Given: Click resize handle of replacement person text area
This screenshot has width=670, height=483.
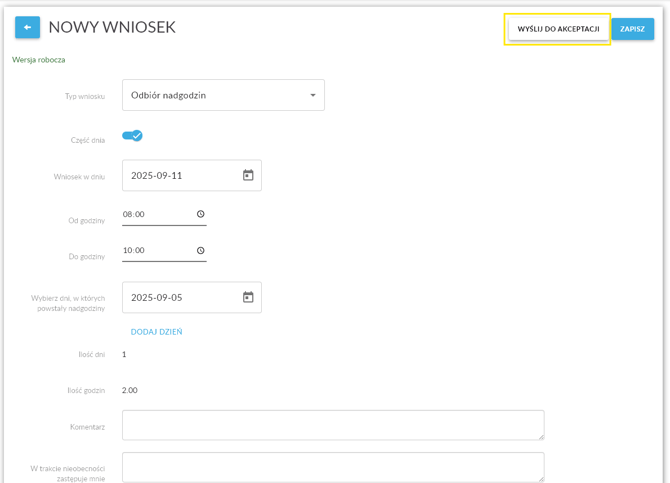Looking at the screenshot, I should (x=540, y=478).
